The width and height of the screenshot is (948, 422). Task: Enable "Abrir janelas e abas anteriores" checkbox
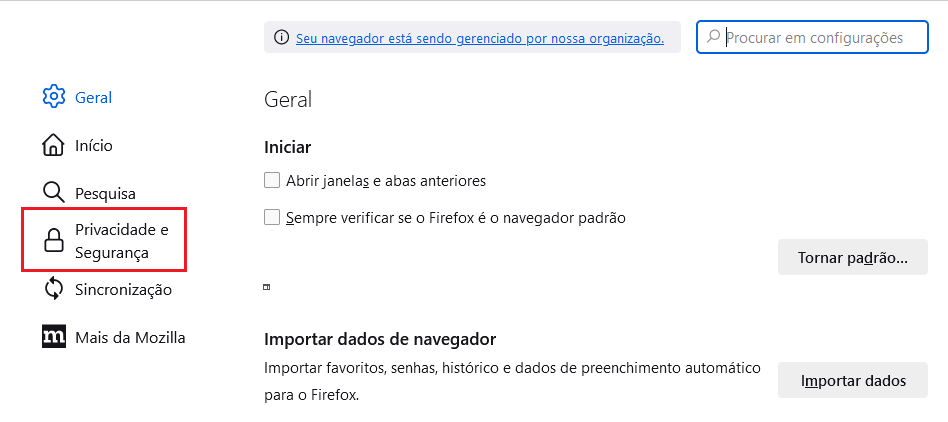click(x=272, y=181)
